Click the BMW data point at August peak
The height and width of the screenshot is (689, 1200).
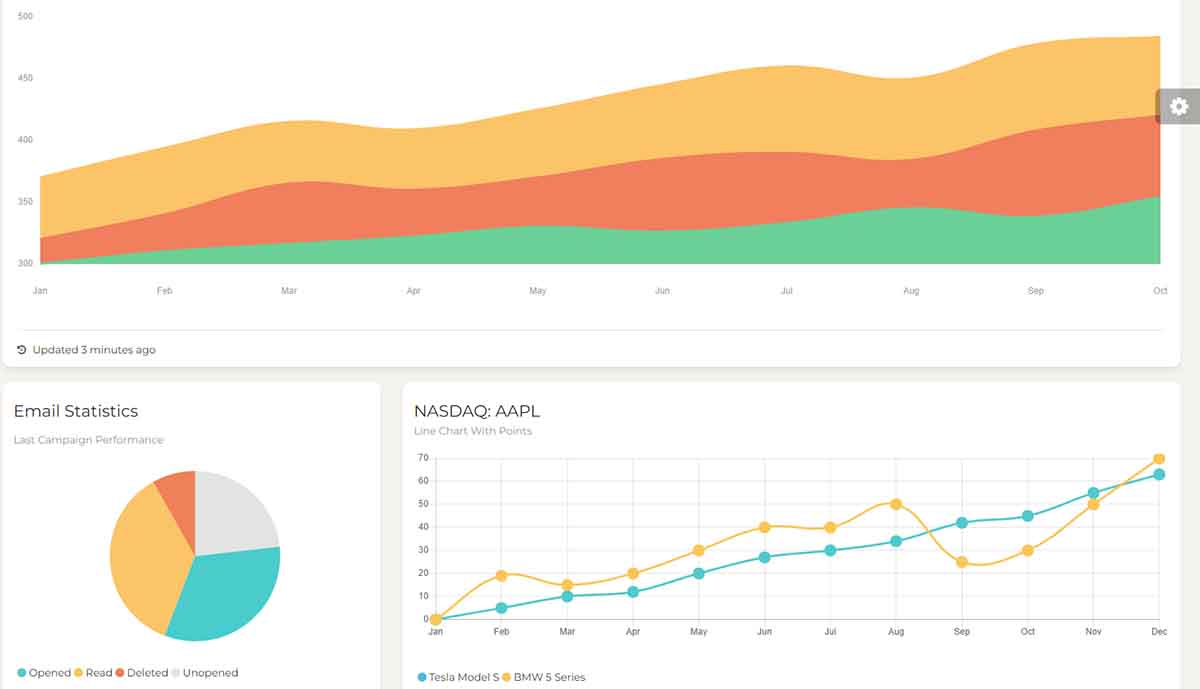point(897,504)
